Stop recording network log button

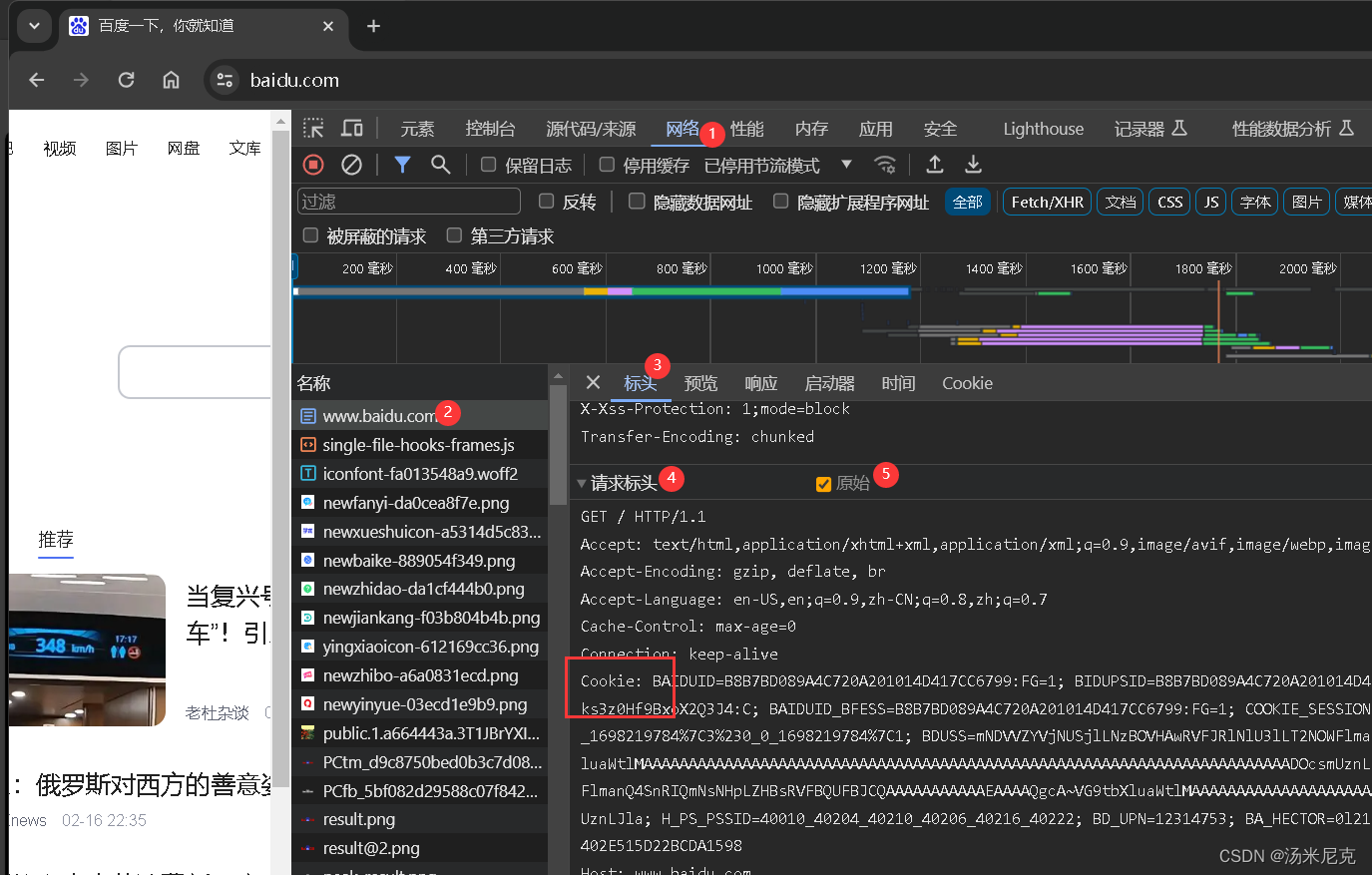click(x=313, y=165)
